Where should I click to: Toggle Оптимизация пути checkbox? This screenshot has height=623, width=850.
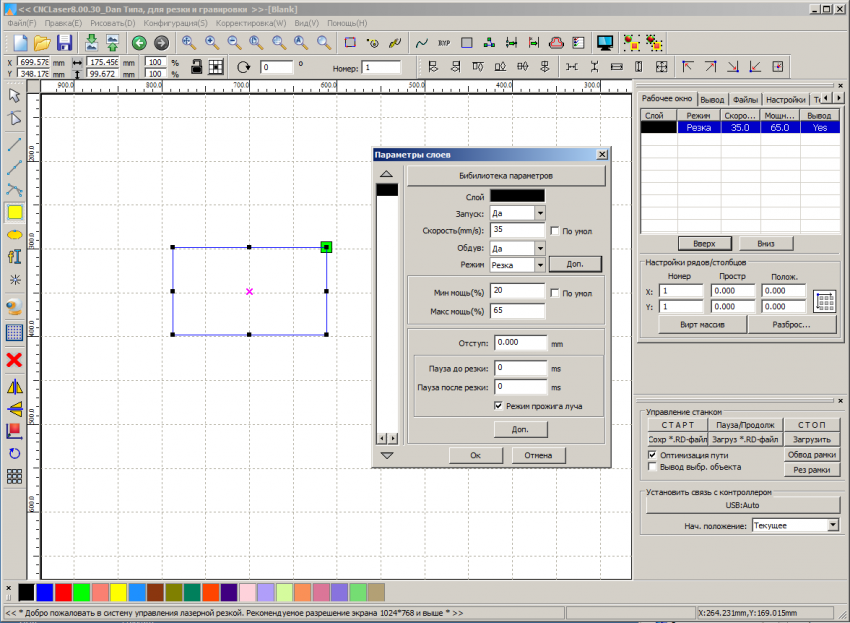pos(653,454)
